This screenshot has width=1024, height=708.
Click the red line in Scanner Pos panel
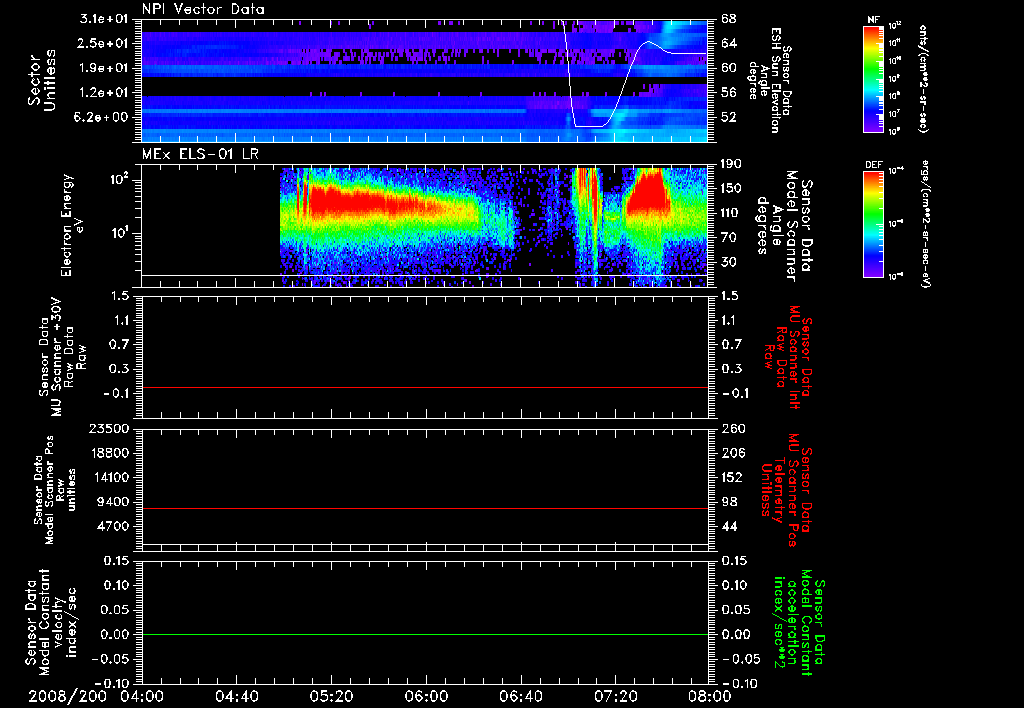tap(424, 508)
